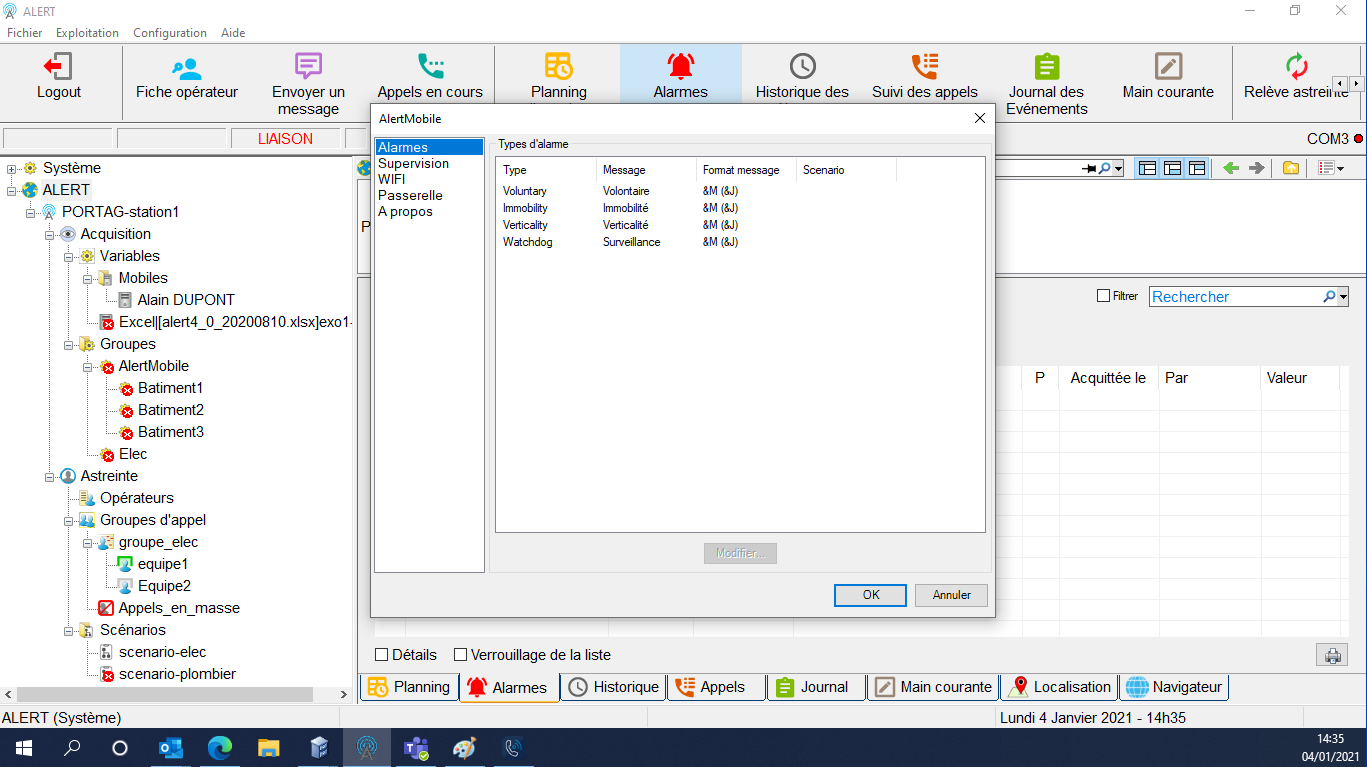Toggle Verrouillage de la liste checkbox
Image resolution: width=1367 pixels, height=767 pixels.
[461, 655]
